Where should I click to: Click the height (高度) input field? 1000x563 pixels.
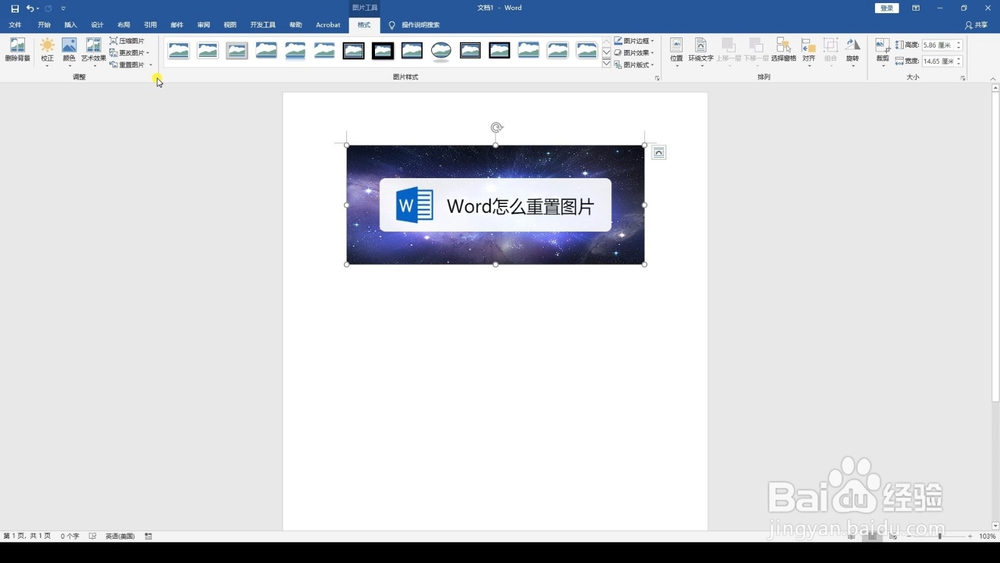tap(938, 45)
